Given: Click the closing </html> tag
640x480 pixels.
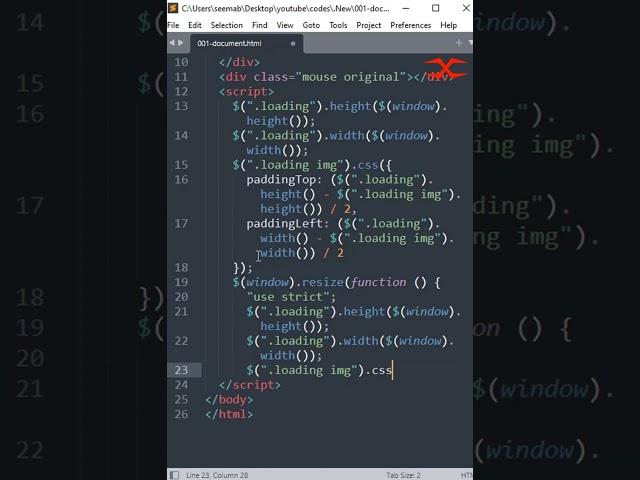Looking at the screenshot, I should [x=229, y=414].
